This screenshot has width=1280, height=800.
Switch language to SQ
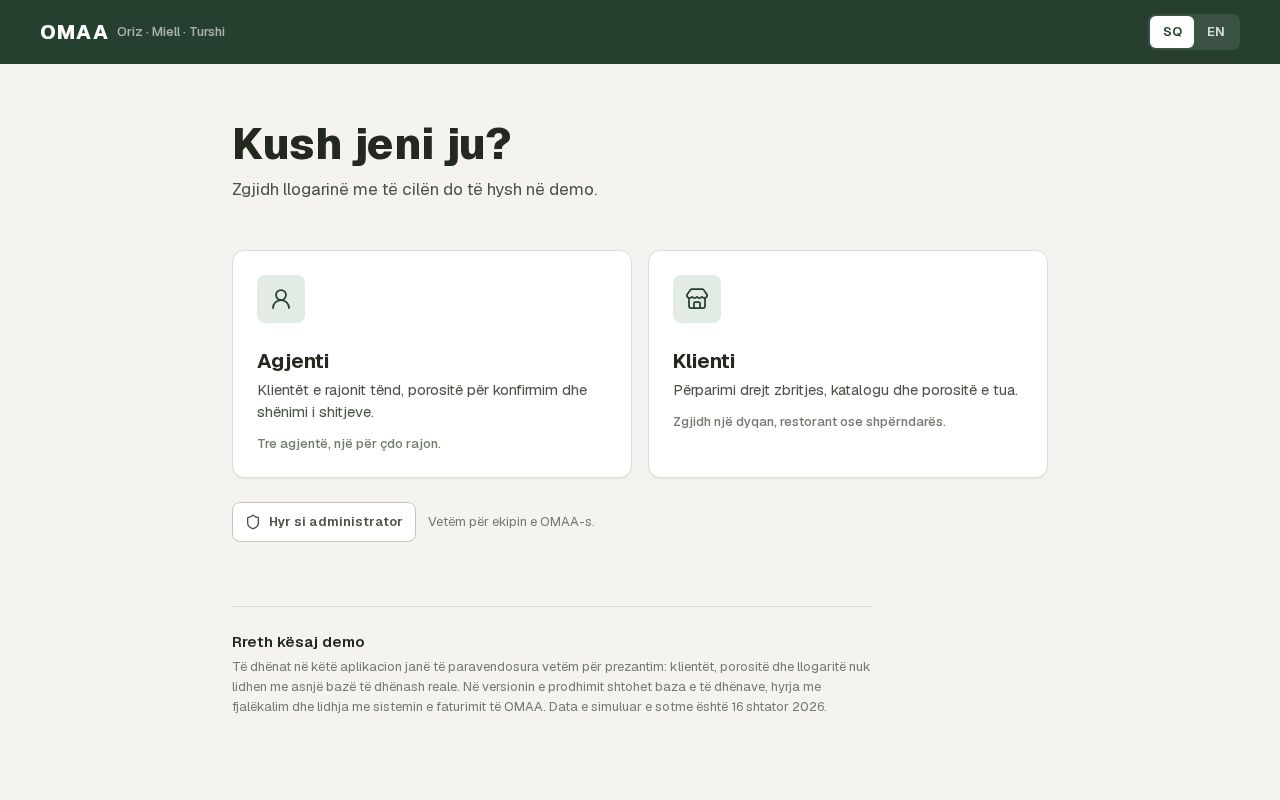click(1172, 32)
